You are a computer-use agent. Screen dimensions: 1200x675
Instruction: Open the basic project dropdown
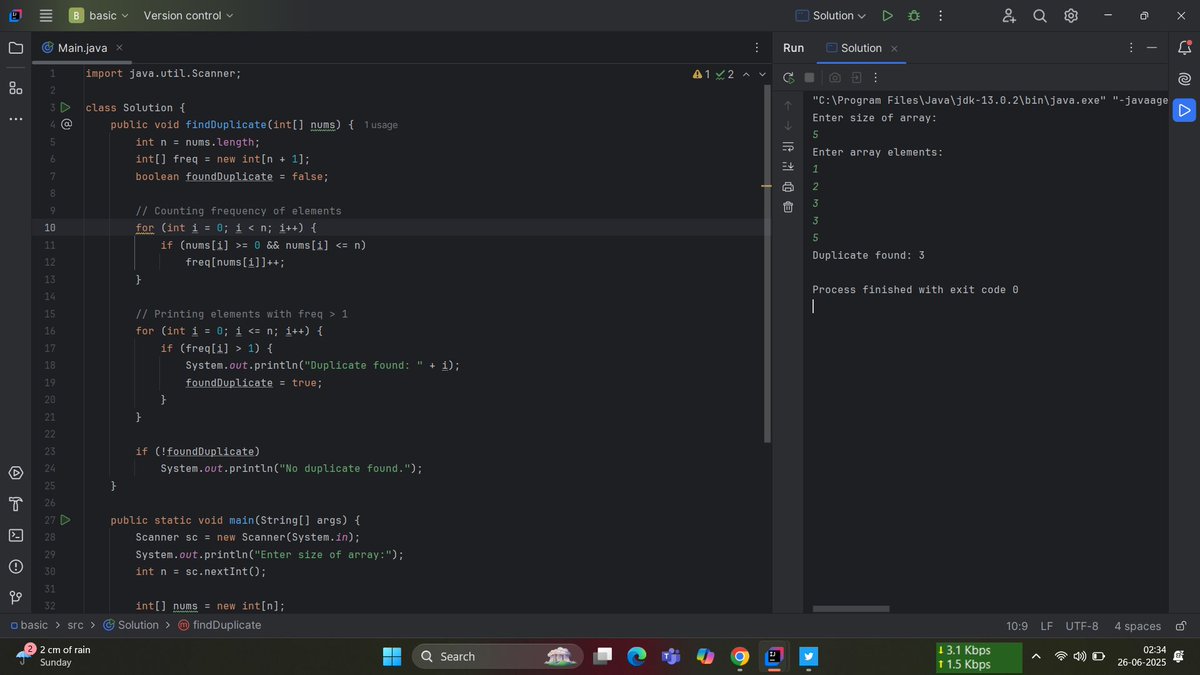click(99, 16)
